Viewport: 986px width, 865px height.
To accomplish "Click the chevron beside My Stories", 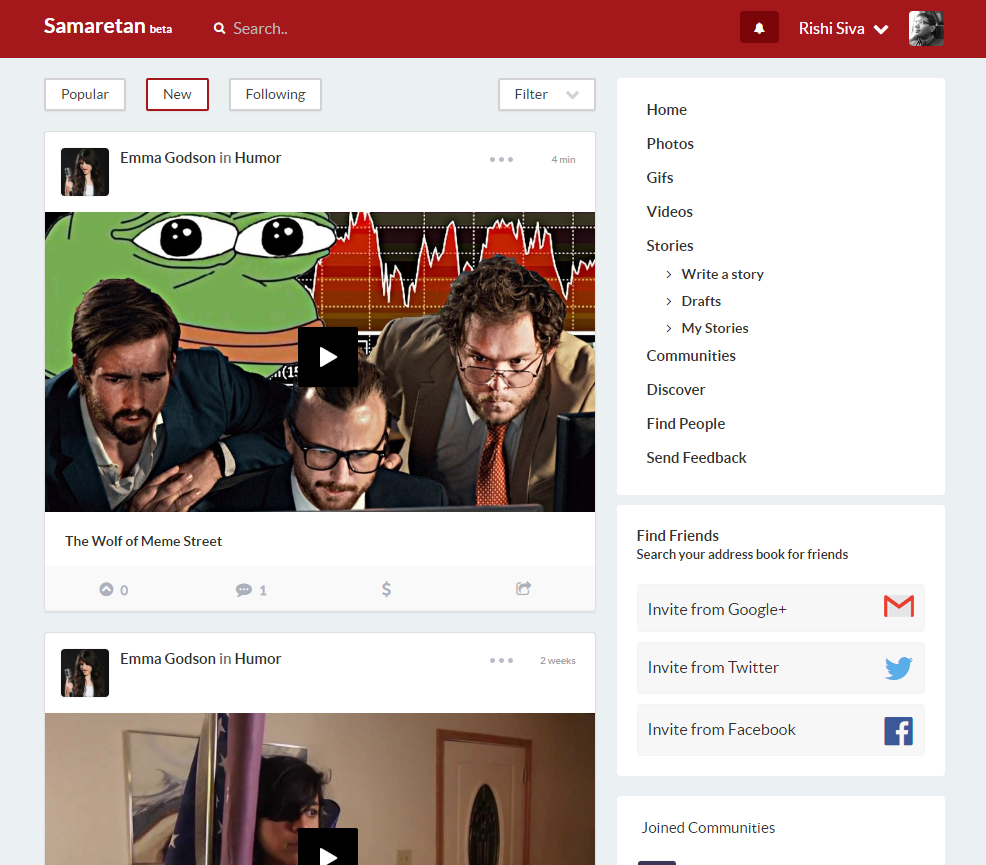I will tap(668, 329).
